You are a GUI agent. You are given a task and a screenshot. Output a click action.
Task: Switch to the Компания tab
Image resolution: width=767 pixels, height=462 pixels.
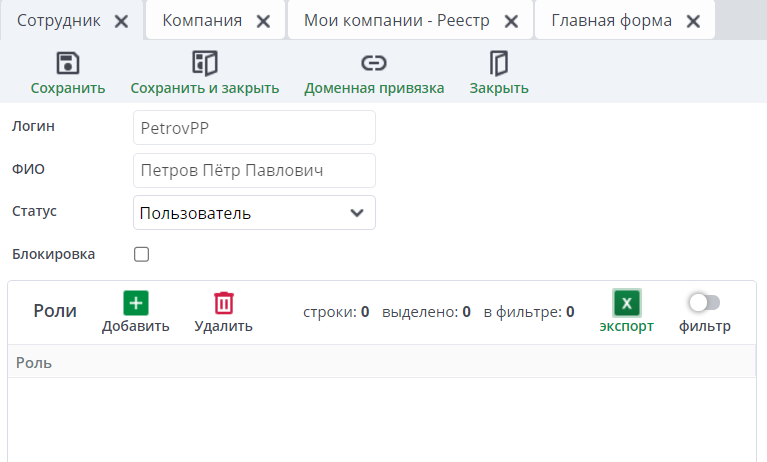[202, 21]
